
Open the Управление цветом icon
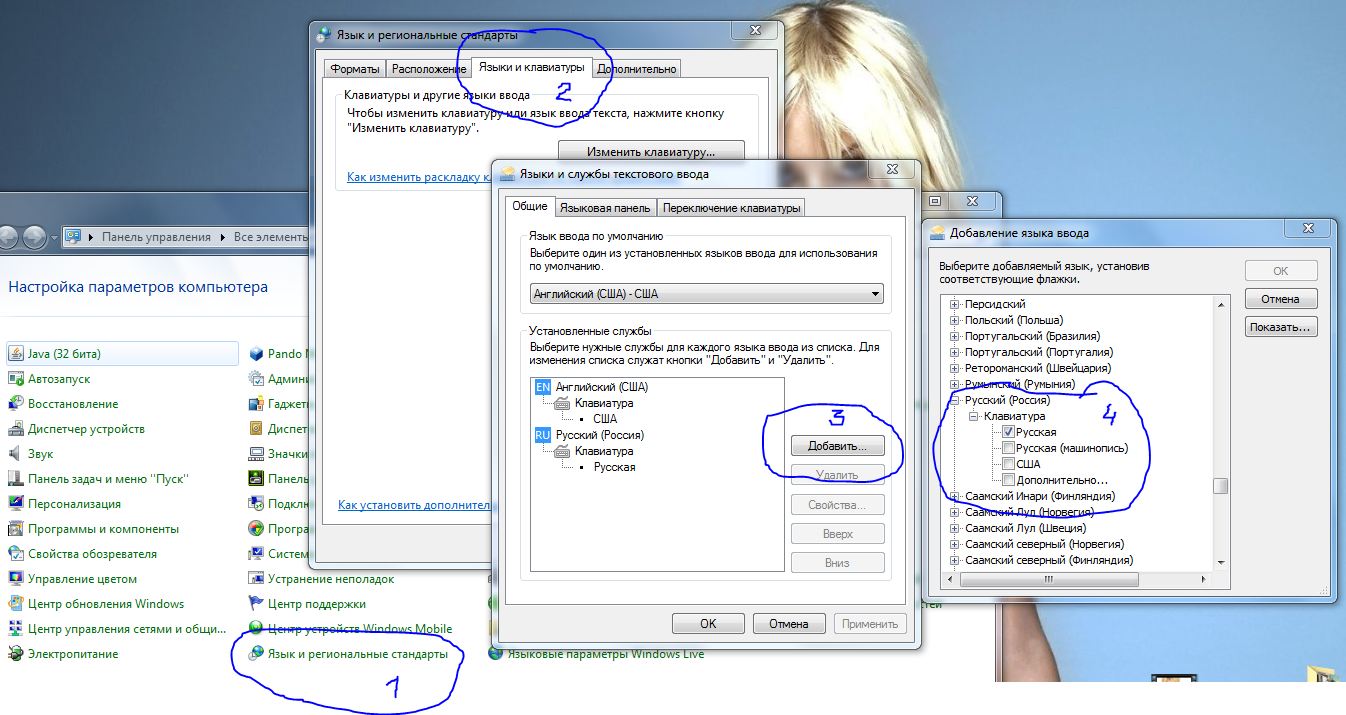tap(16, 579)
